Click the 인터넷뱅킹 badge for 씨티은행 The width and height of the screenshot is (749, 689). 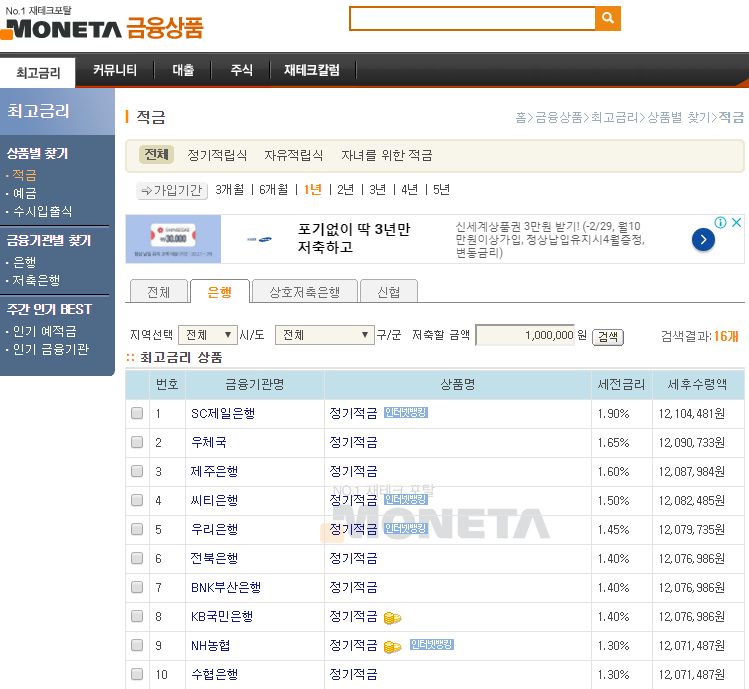[x=406, y=499]
